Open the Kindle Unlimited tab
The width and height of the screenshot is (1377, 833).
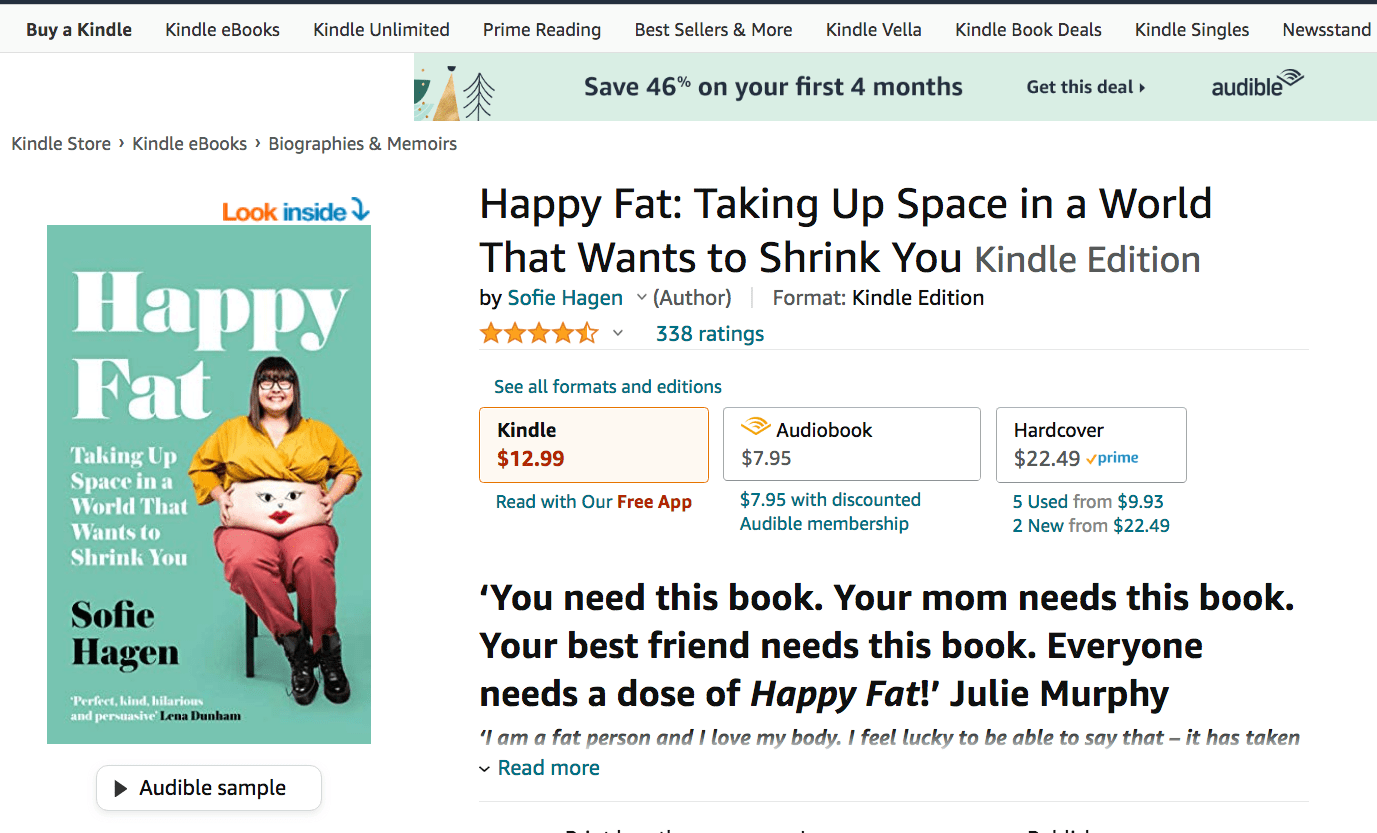coord(381,30)
